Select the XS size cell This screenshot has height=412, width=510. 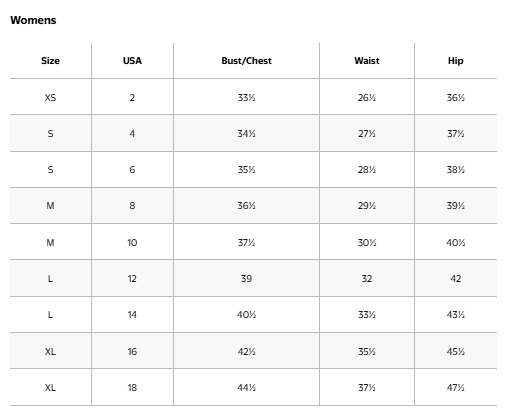tap(50, 98)
